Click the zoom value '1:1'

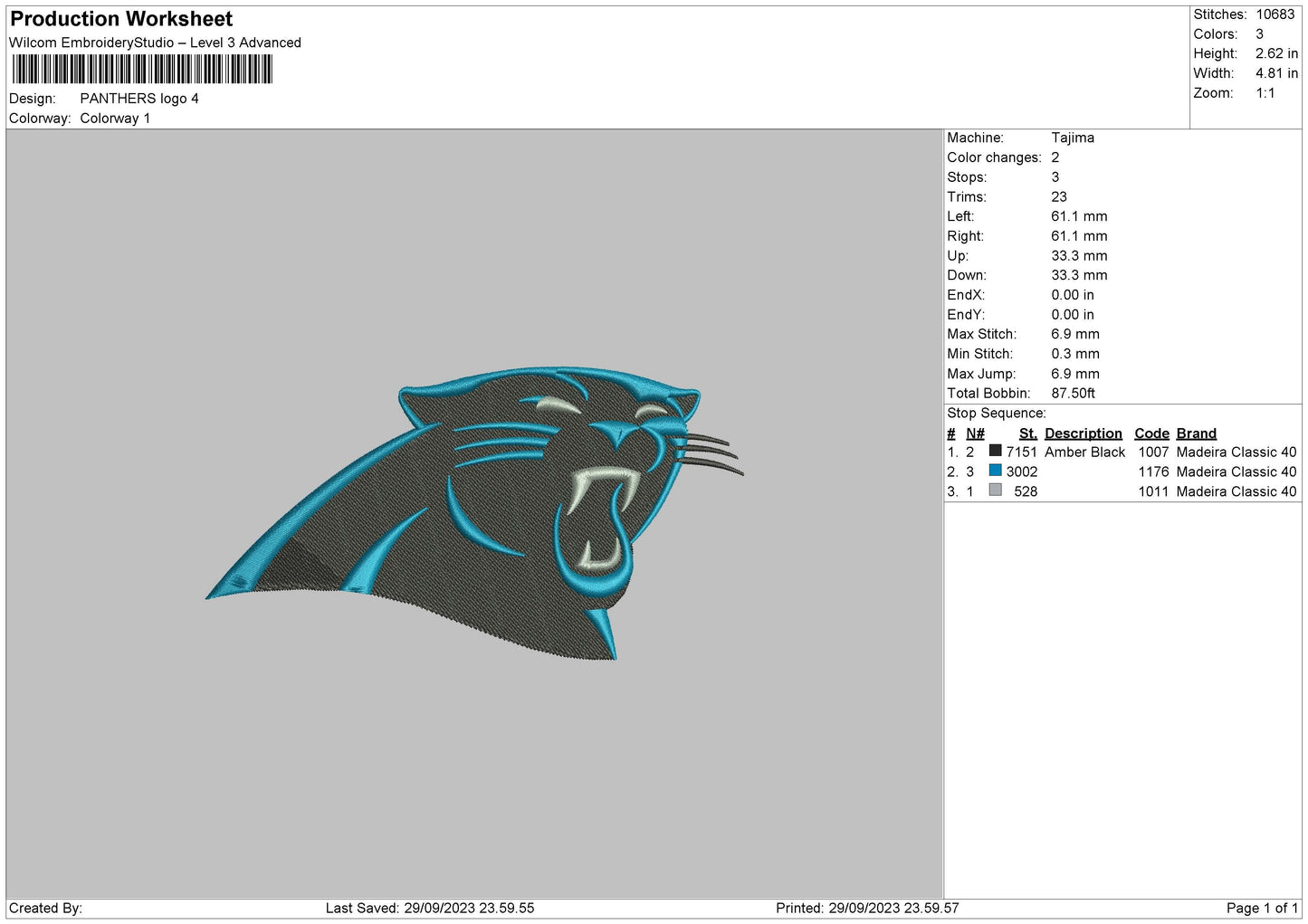tap(1265, 93)
